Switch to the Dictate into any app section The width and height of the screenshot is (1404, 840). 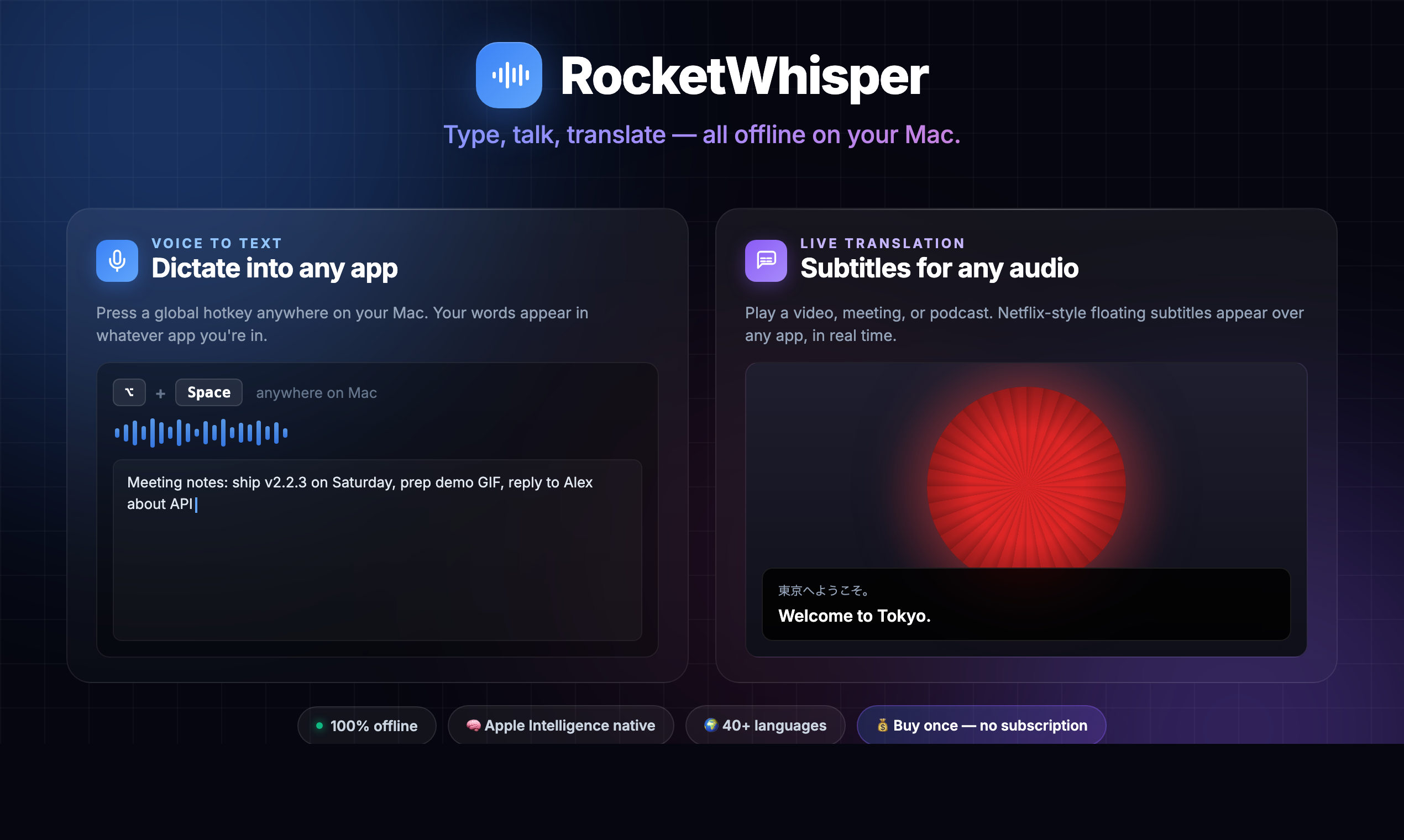(x=275, y=268)
